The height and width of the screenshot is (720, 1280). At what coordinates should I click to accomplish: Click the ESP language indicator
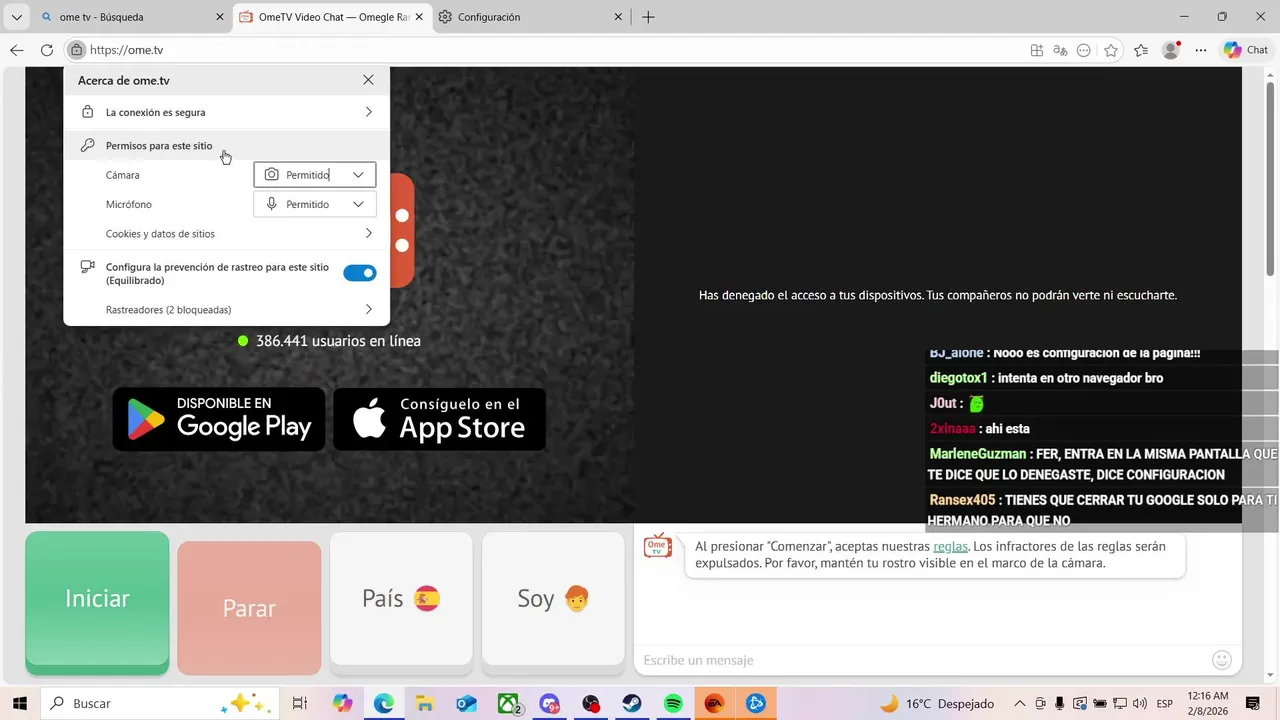click(1165, 704)
